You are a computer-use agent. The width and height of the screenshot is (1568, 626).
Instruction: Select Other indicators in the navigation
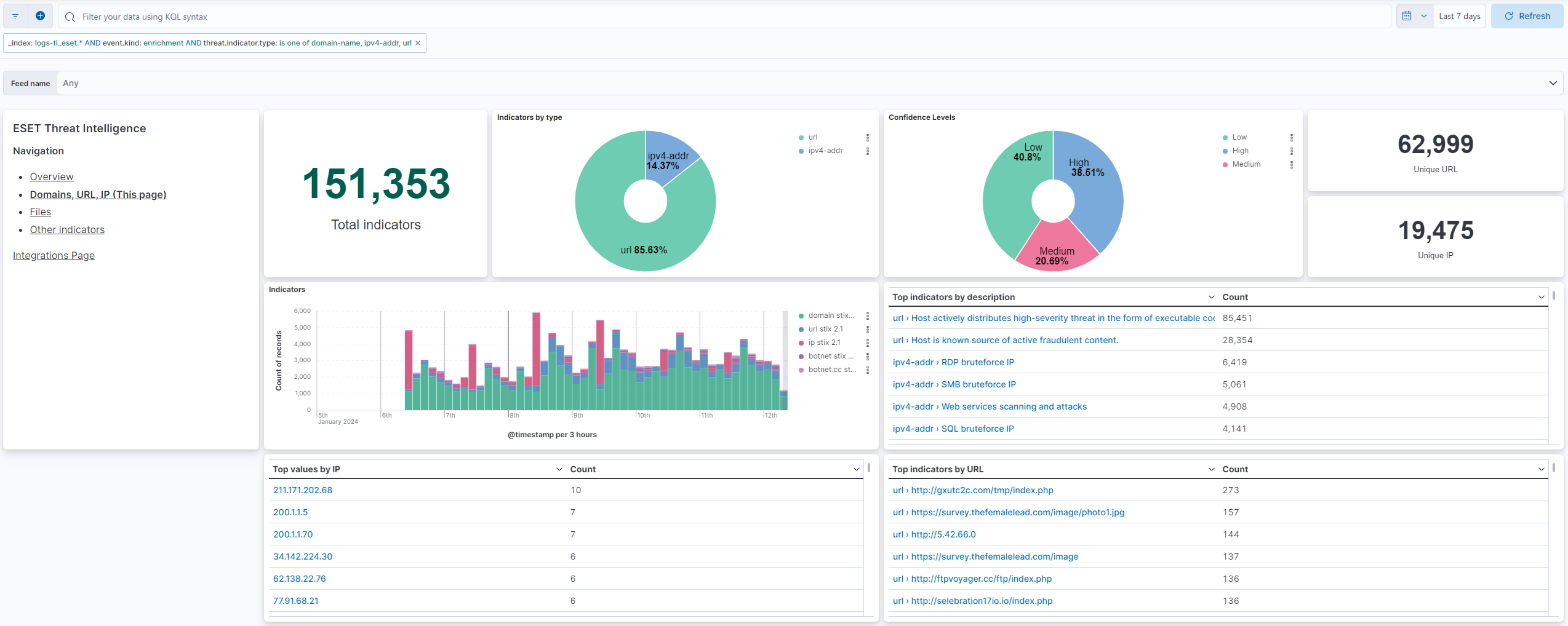(x=66, y=229)
